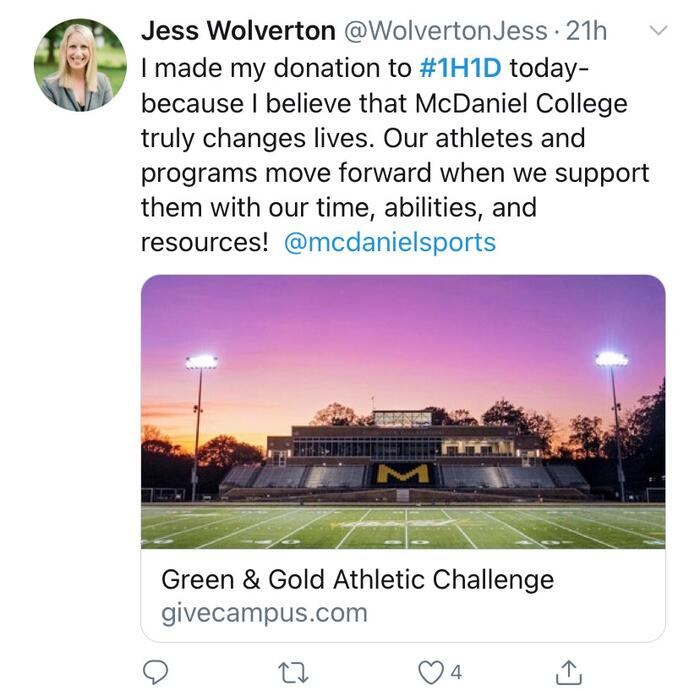Open Jess Wolverton's profile picture

(80, 64)
